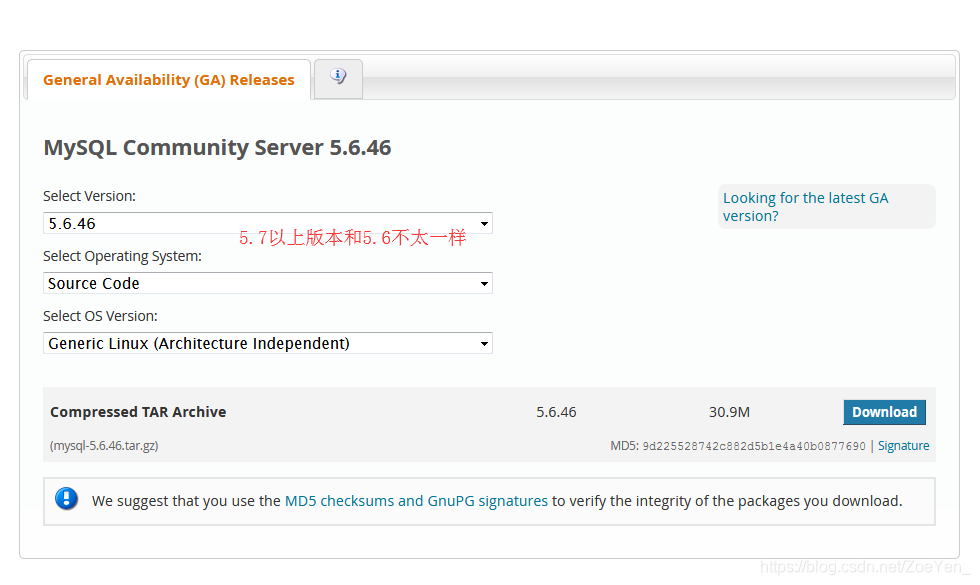Open the info speech-bubble tab
Image resolution: width=980 pixels, height=585 pixels.
(338, 79)
